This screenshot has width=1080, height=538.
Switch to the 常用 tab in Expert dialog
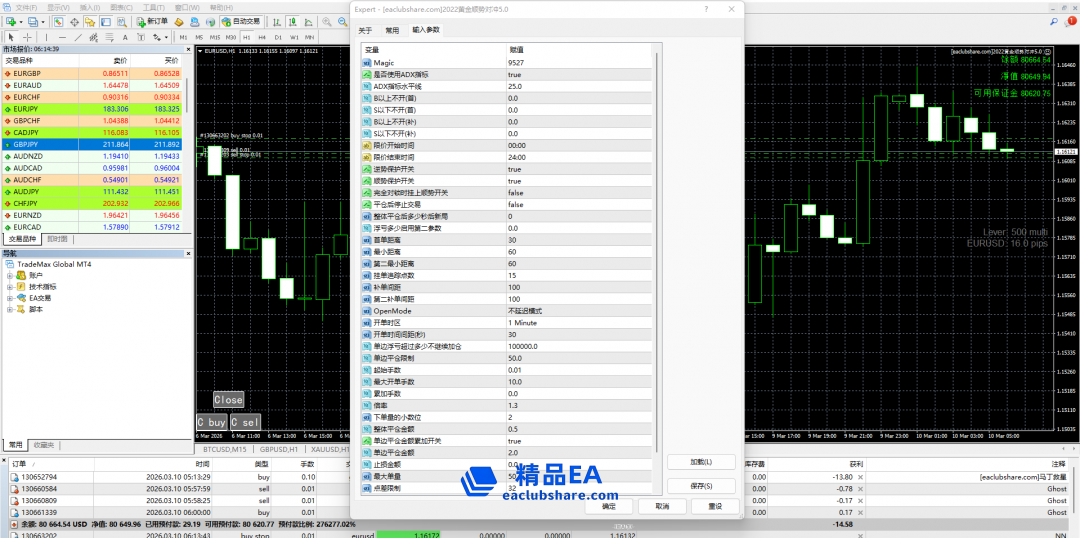[x=392, y=30]
